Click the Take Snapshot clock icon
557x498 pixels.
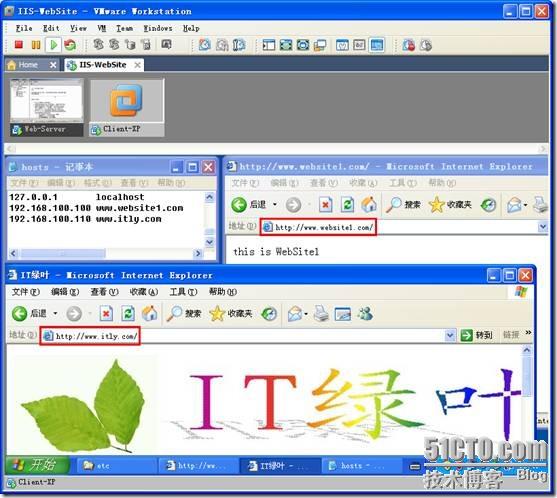pos(204,45)
